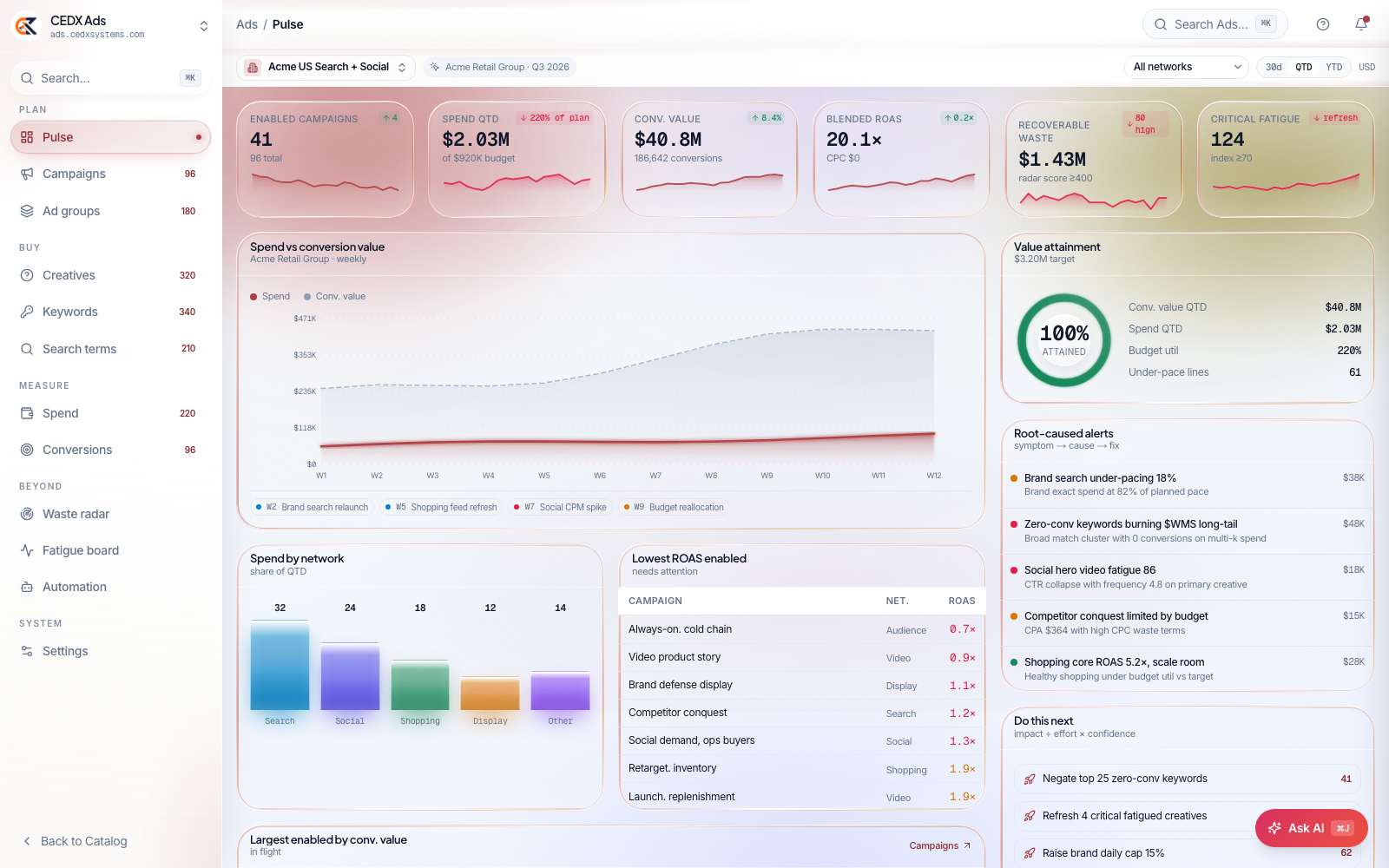
Task: Click the sparkle icon on Acme Retail Group chip
Action: pos(435,67)
